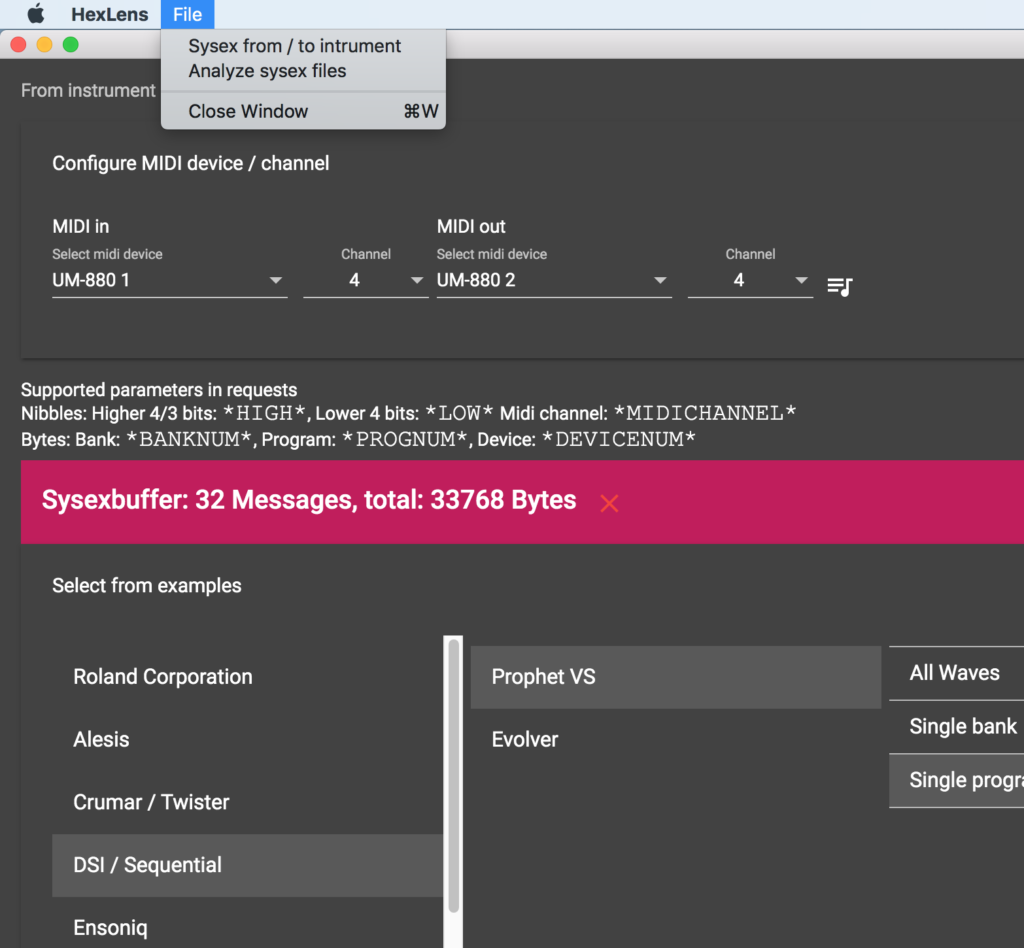Click the MIDI playlist note icon
Screen dimensions: 1024x948
pyautogui.click(x=840, y=286)
